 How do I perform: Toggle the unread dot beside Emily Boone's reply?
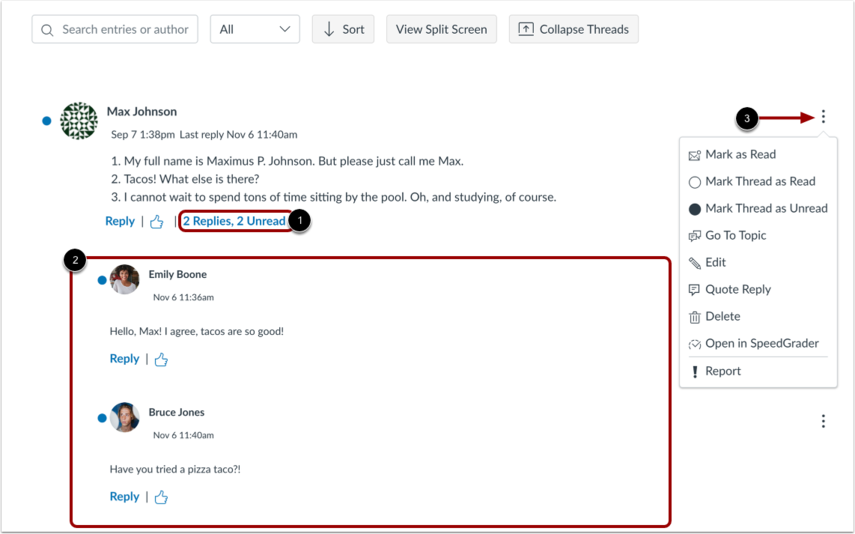point(101,280)
